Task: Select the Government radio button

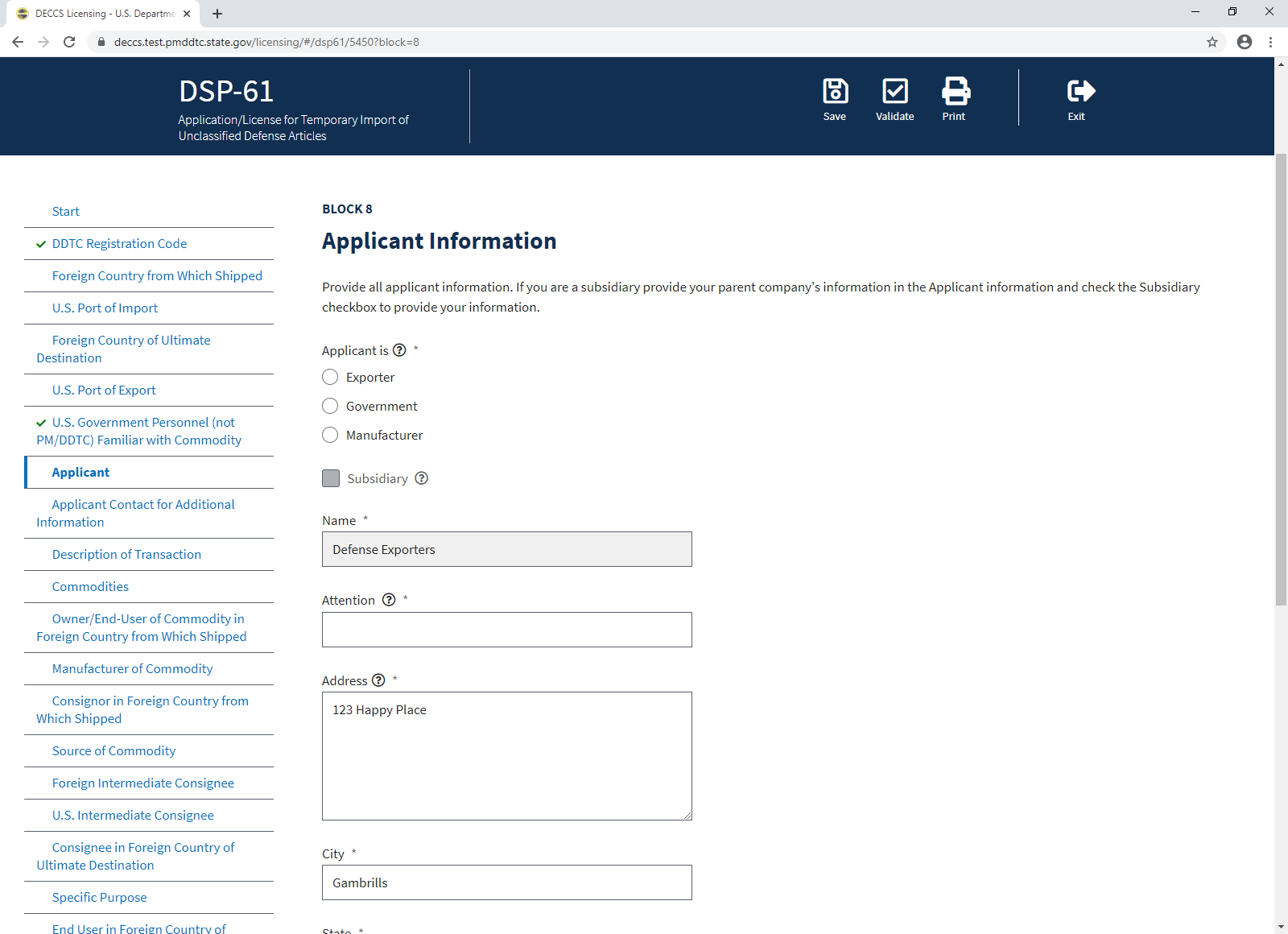Action: pos(330,407)
